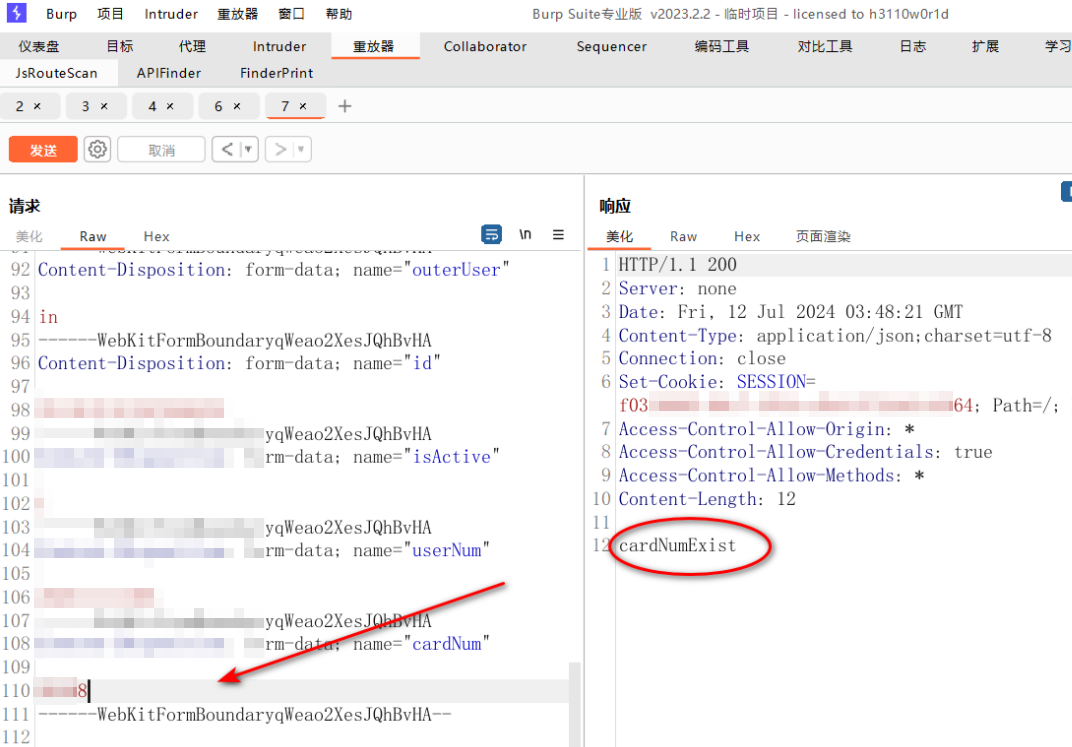
Task: Open the 项目 menu
Action: point(110,14)
